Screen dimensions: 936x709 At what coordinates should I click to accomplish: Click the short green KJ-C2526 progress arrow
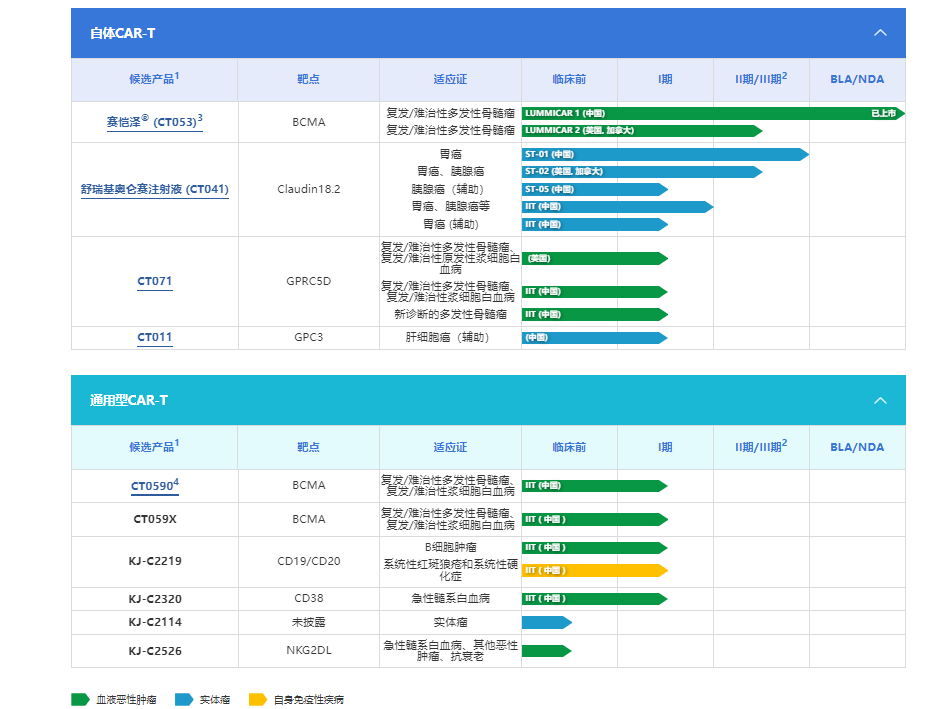point(546,651)
